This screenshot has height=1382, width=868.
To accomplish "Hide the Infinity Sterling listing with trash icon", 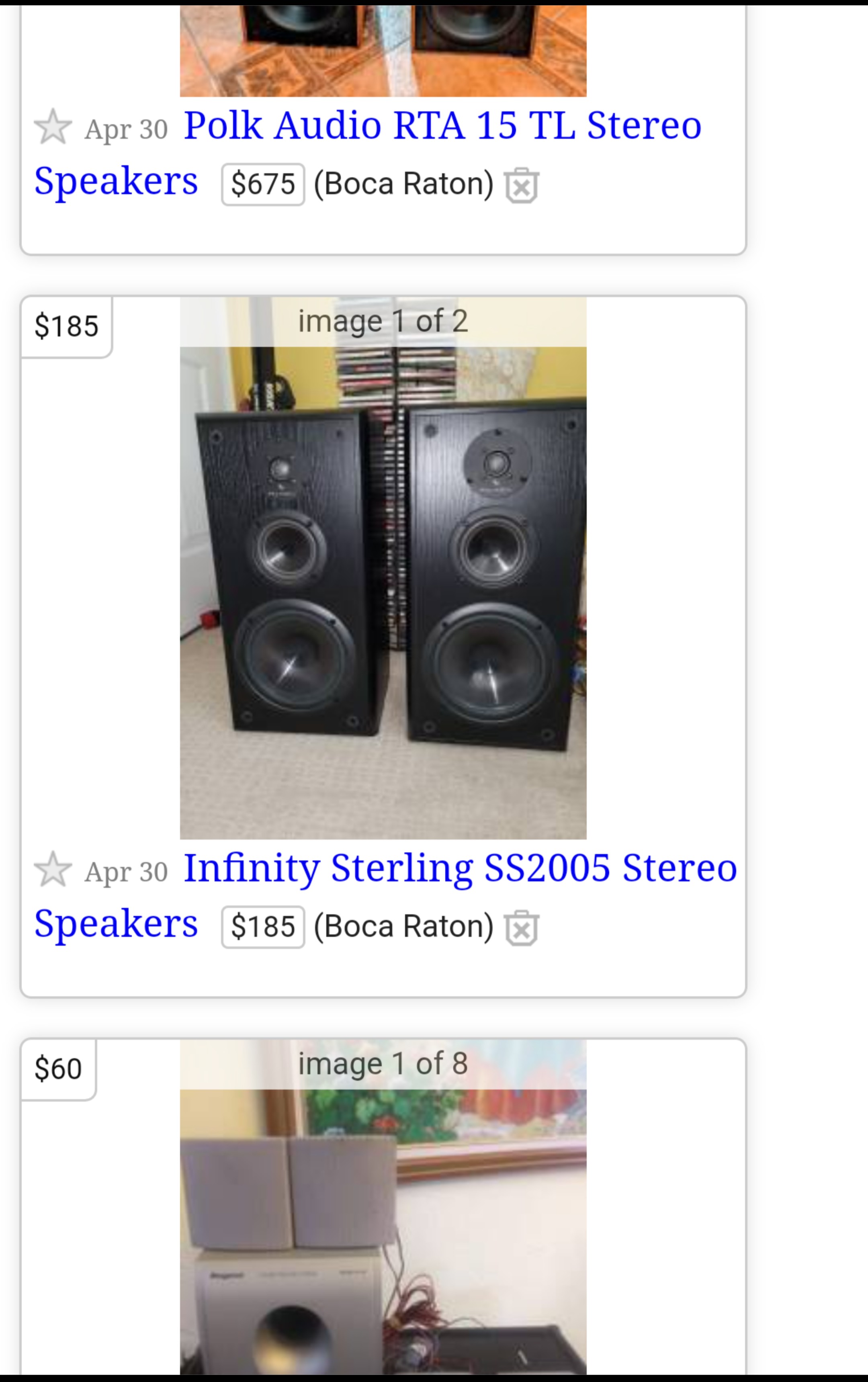I will 521,927.
